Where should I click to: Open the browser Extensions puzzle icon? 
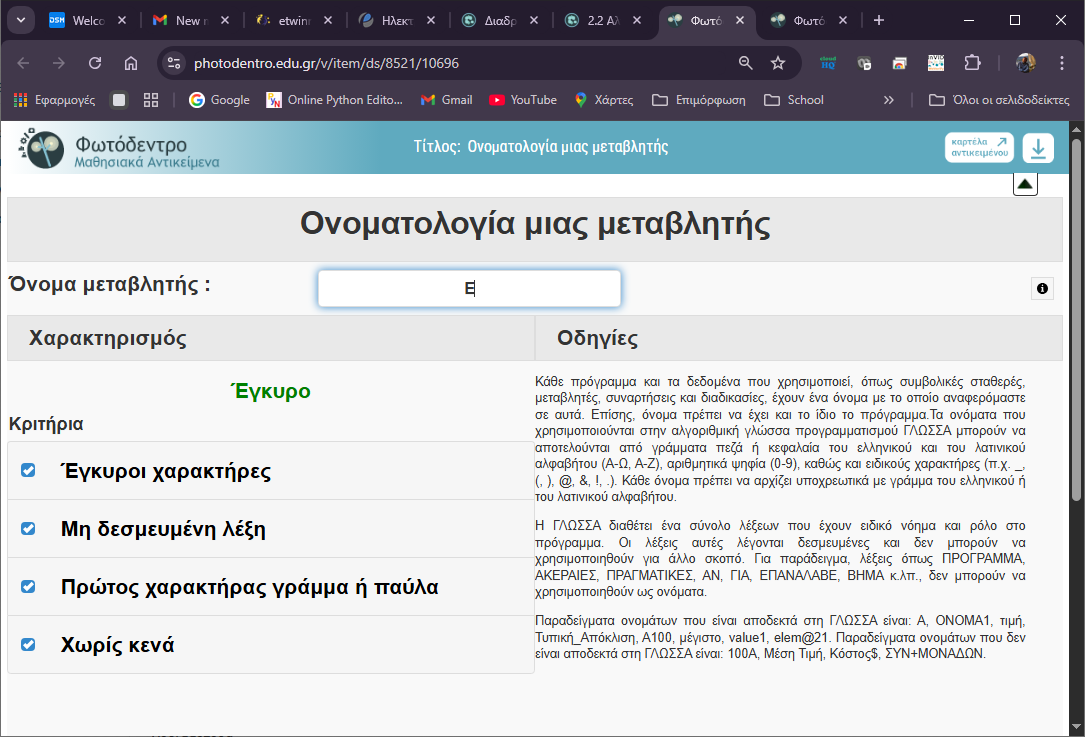(x=972, y=63)
